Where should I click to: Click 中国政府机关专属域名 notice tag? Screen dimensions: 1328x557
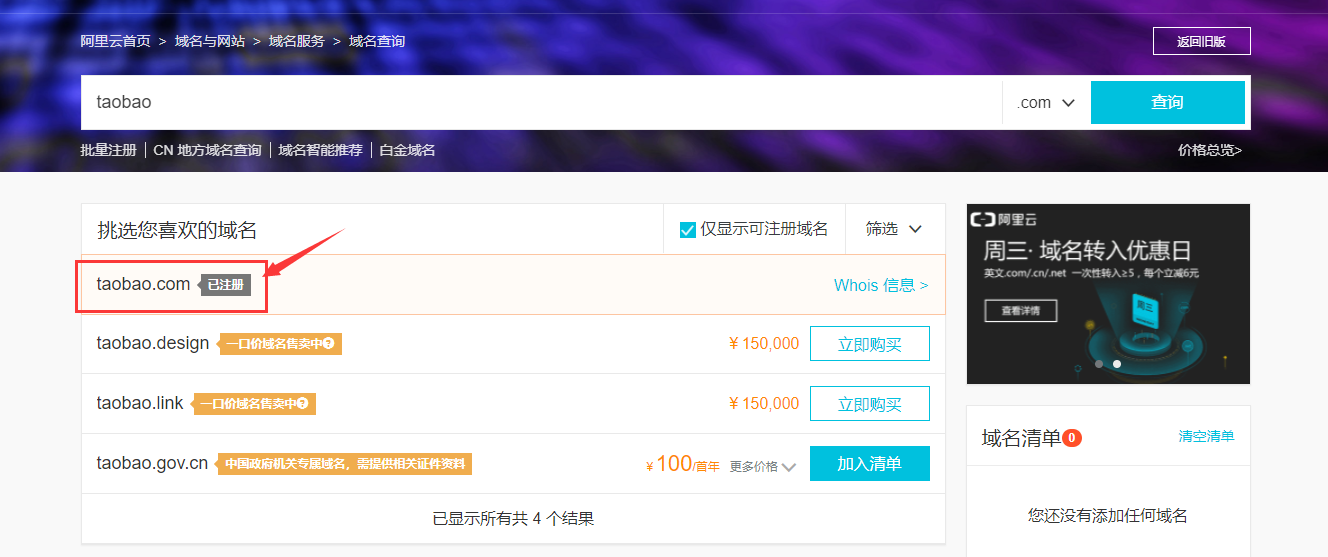[344, 464]
